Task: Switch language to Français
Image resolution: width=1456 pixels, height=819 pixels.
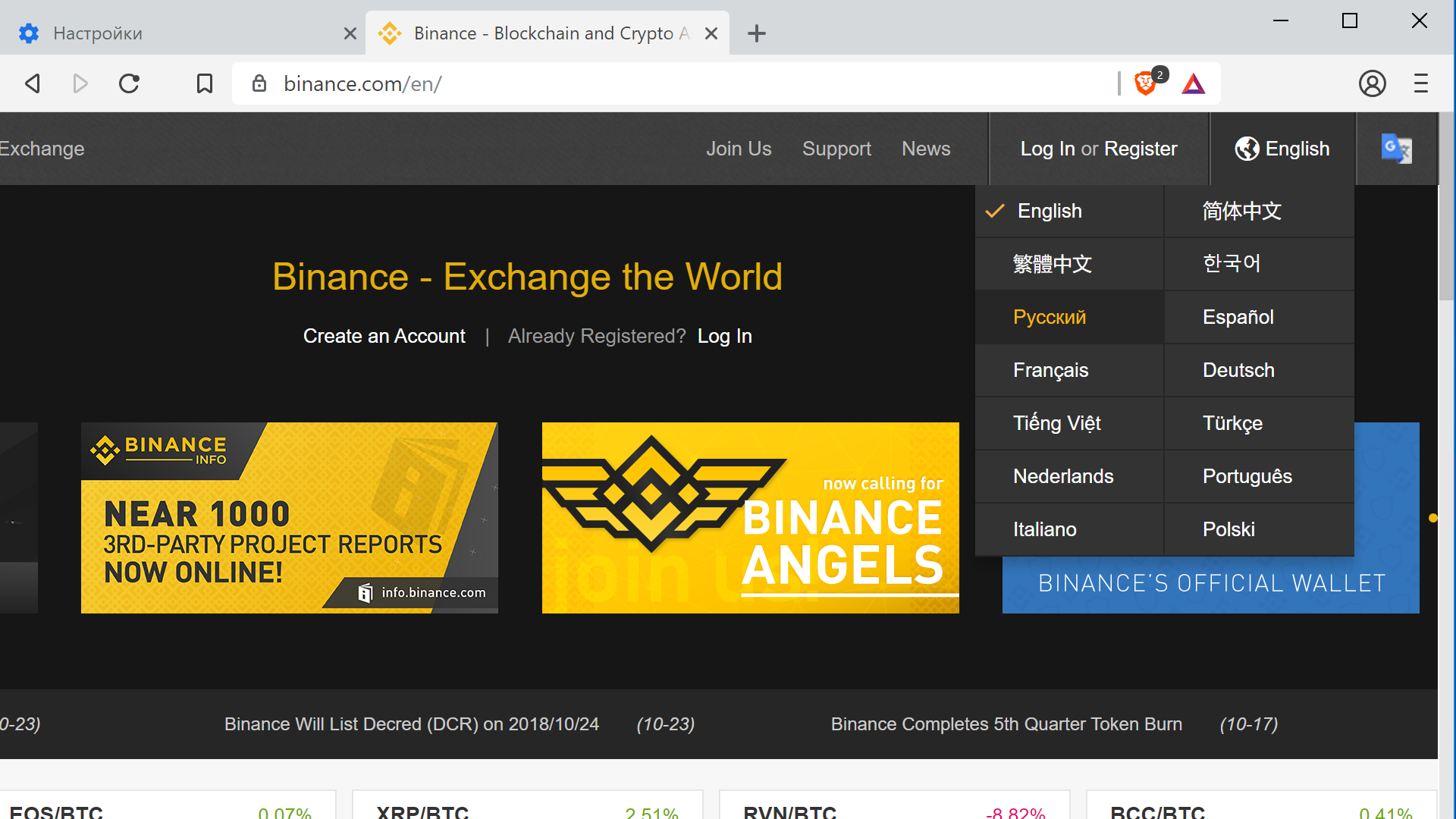Action: pos(1069,370)
